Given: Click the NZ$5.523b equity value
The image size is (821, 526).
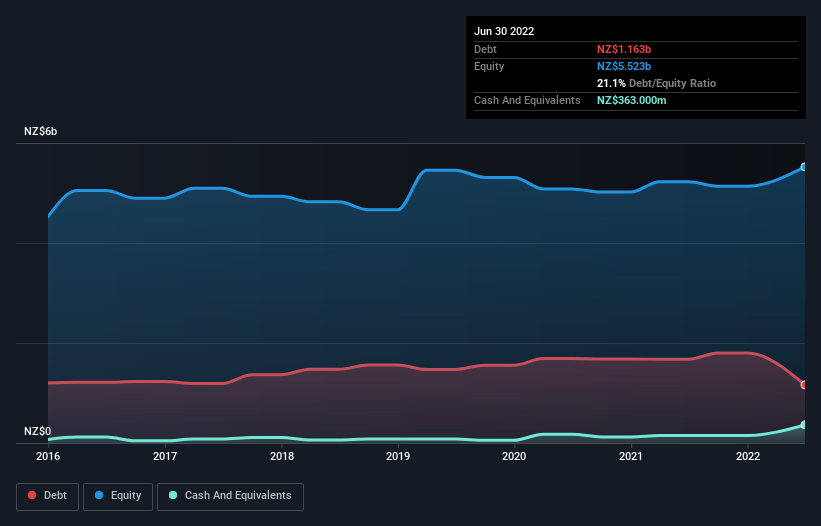Looking at the screenshot, I should pos(624,66).
